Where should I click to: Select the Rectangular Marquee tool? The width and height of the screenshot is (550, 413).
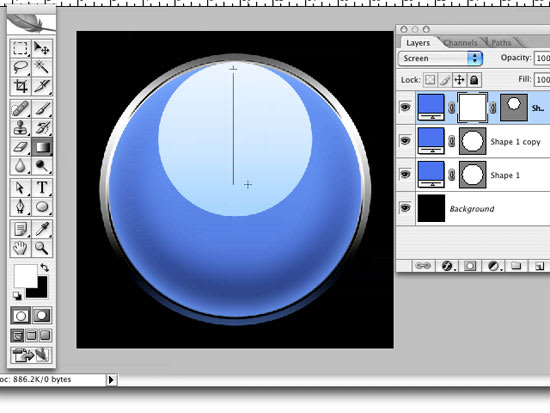(20, 48)
